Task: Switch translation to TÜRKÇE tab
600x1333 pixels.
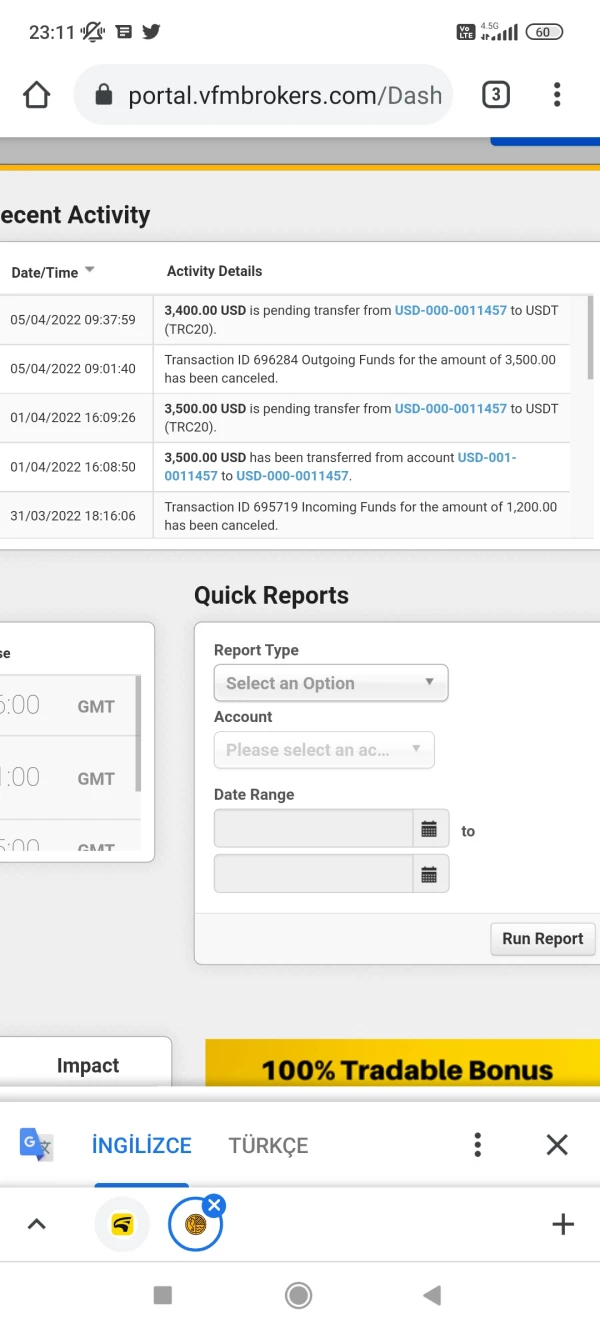Action: click(x=268, y=1146)
